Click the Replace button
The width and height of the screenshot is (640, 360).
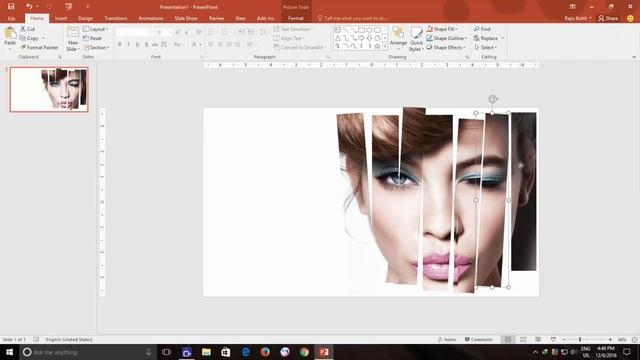(486, 38)
